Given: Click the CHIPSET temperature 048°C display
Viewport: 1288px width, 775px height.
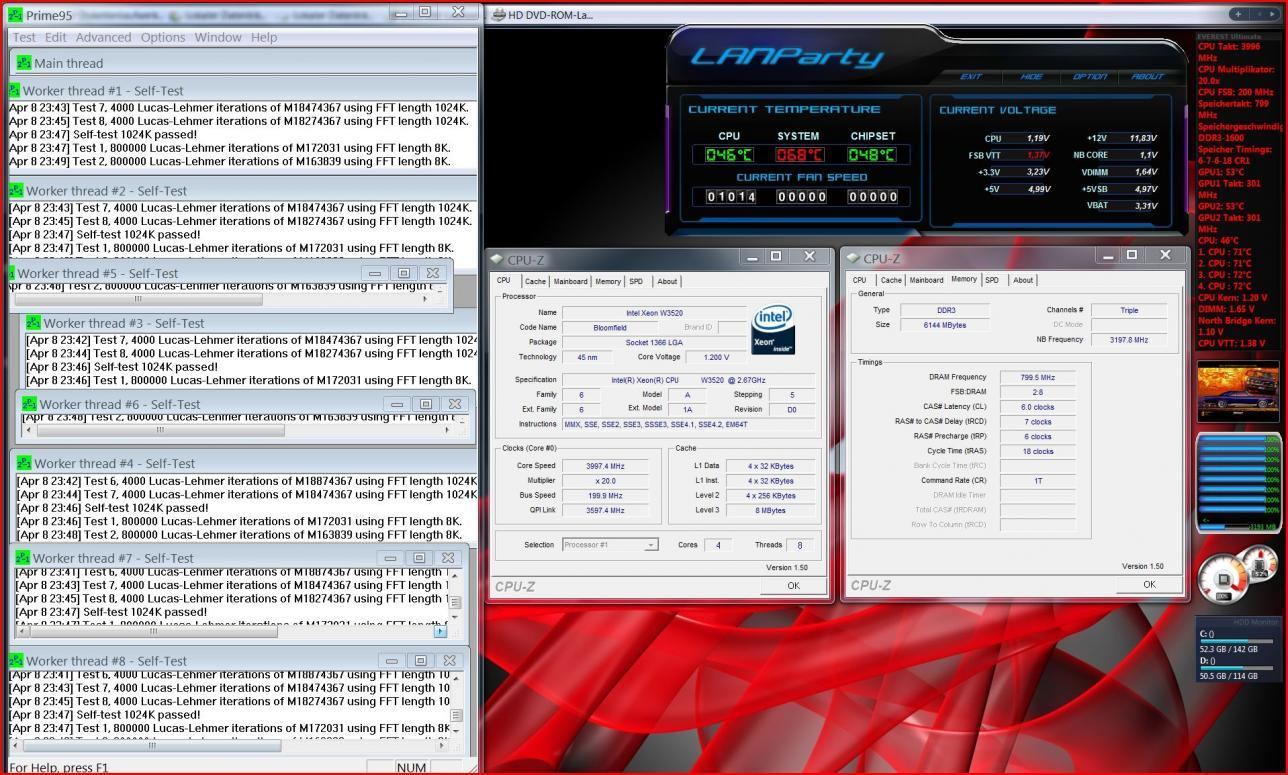Looking at the screenshot, I should click(871, 155).
